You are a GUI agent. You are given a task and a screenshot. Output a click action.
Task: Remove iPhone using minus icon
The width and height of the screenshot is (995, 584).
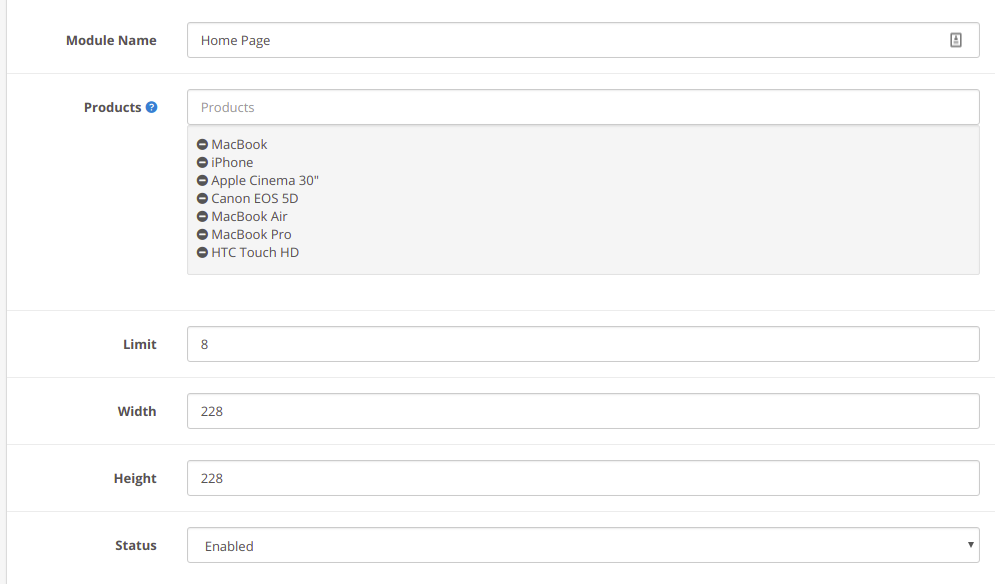pos(202,163)
